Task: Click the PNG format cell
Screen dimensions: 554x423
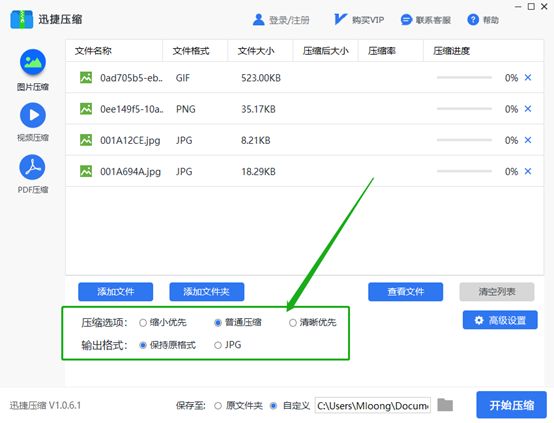Action: pyautogui.click(x=185, y=109)
